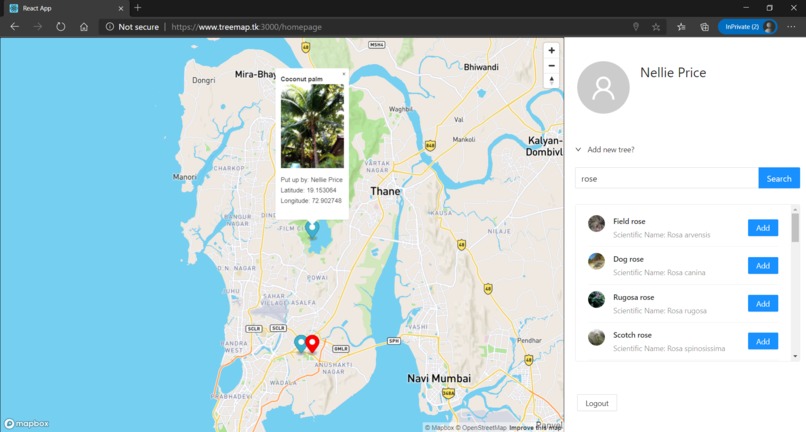Click the Coconut palm photo

pos(312,126)
